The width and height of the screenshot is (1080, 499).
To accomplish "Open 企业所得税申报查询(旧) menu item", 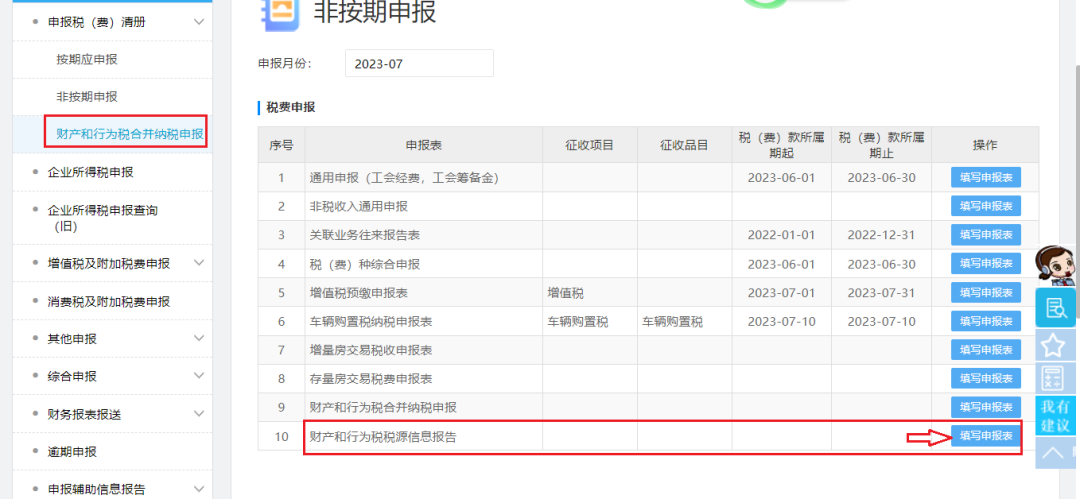I will (x=102, y=218).
